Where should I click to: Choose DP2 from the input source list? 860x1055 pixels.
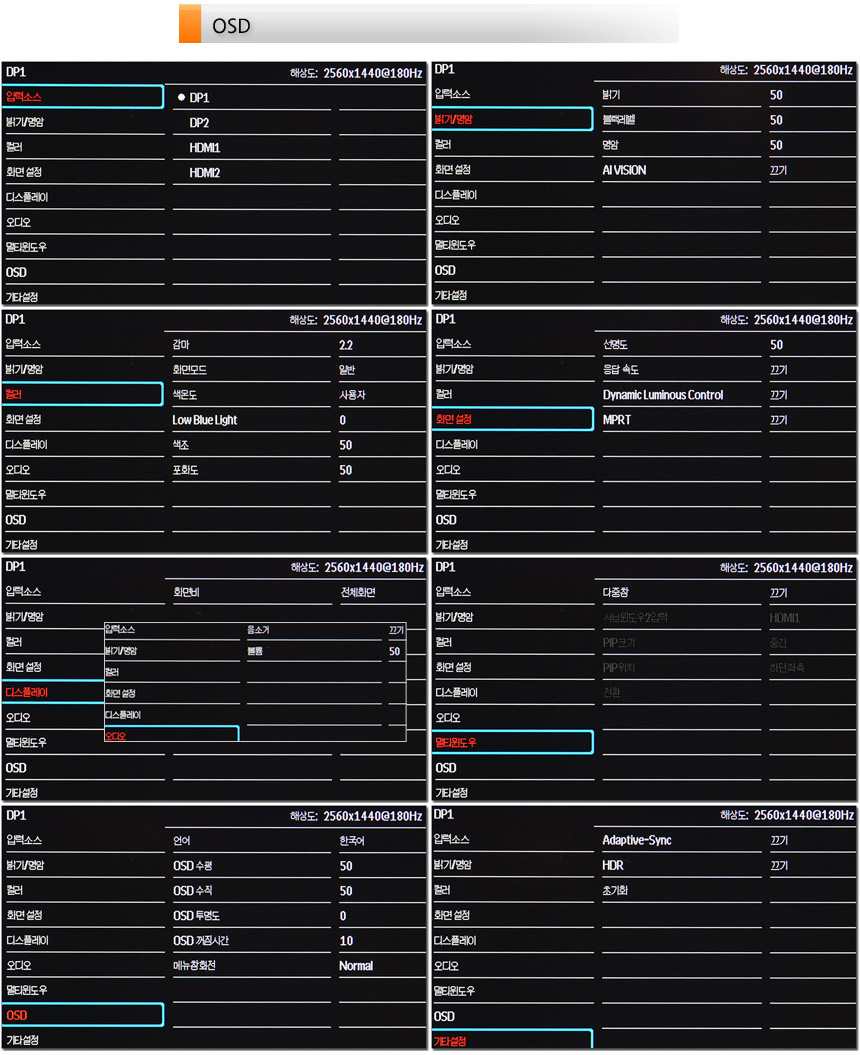coord(199,123)
